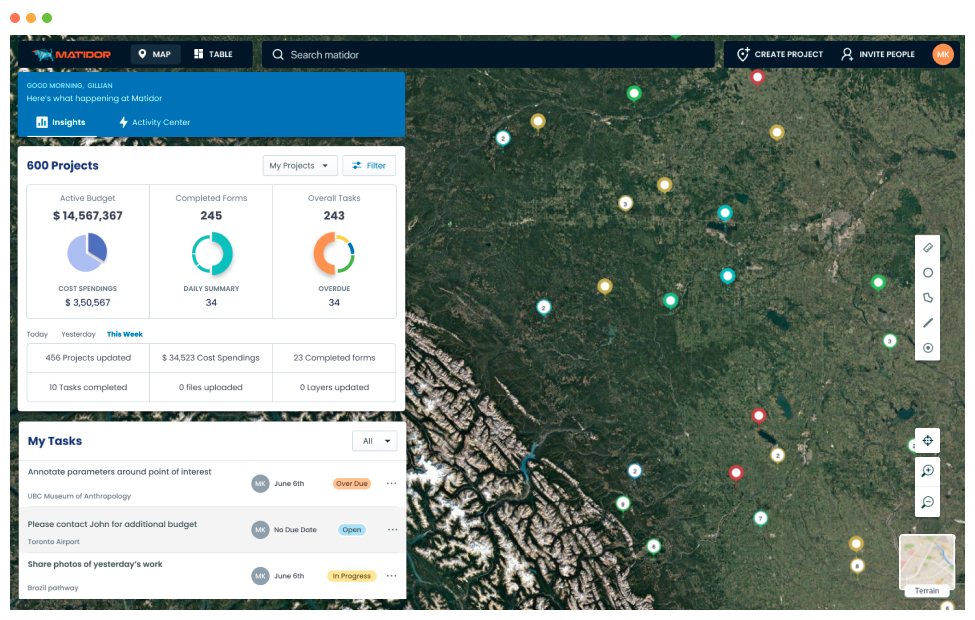Open the MK user avatar menu
This screenshot has height=620, width=975.
pos(943,54)
